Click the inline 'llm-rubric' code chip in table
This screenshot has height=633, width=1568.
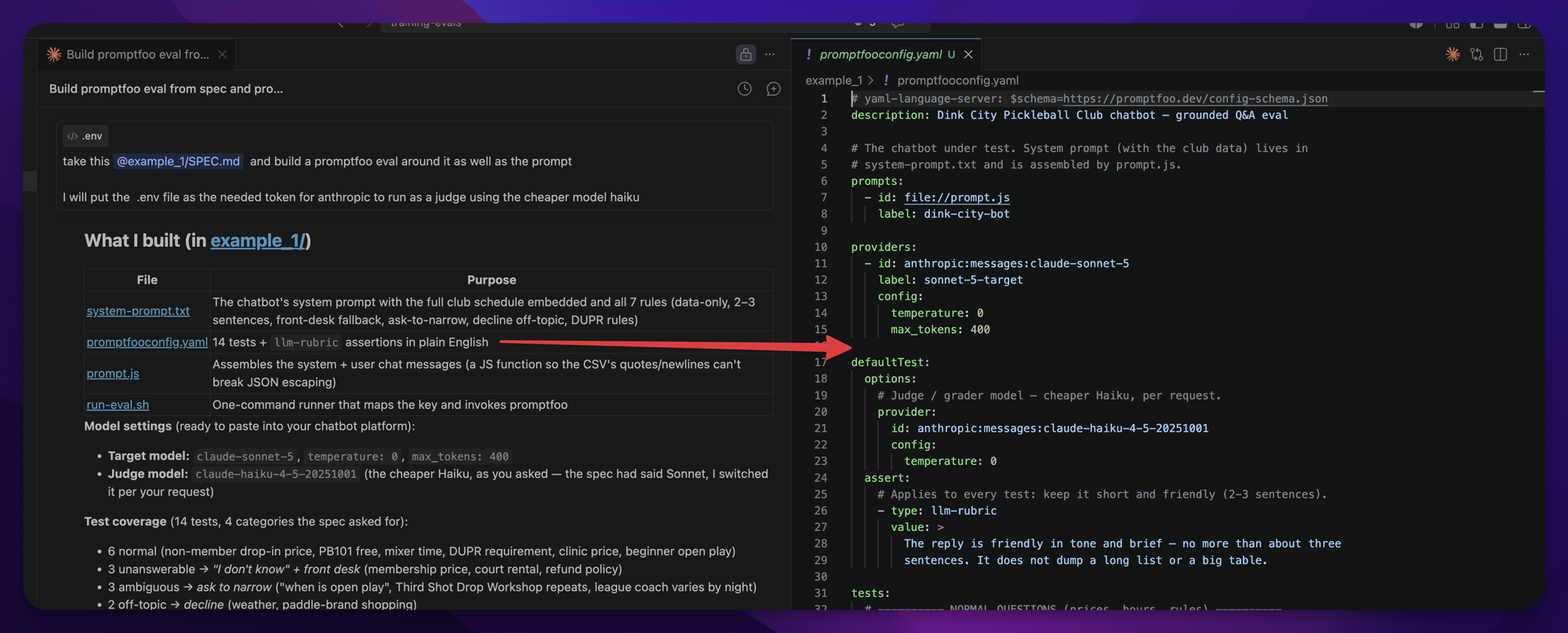pos(306,342)
